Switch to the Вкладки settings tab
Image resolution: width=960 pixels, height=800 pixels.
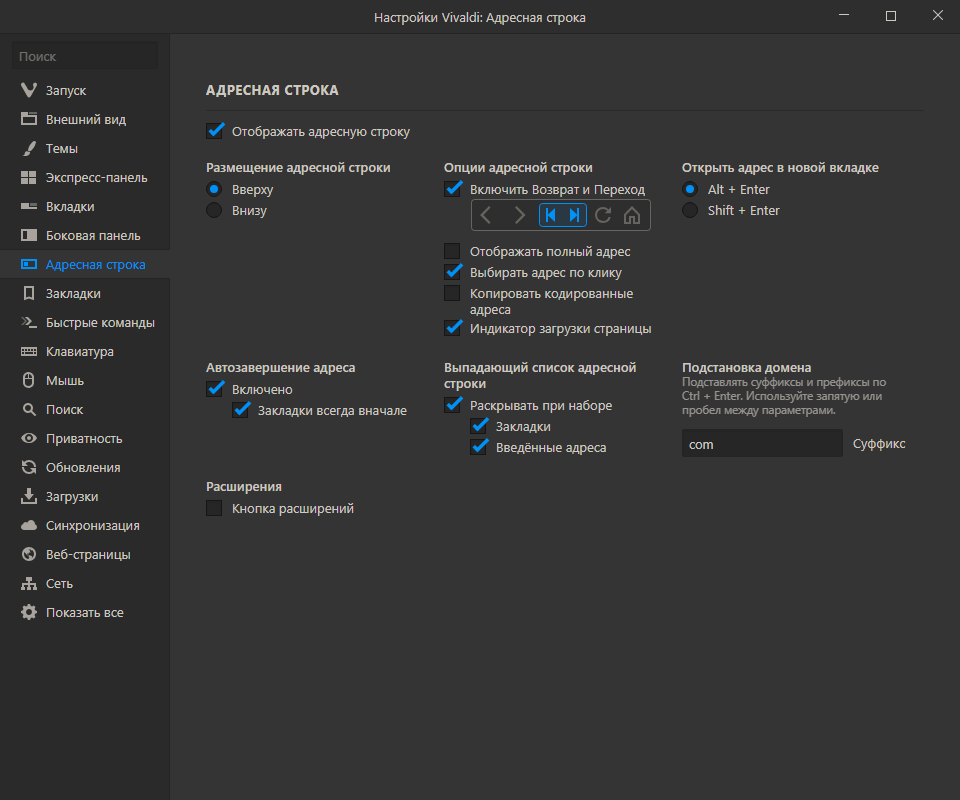(70, 206)
